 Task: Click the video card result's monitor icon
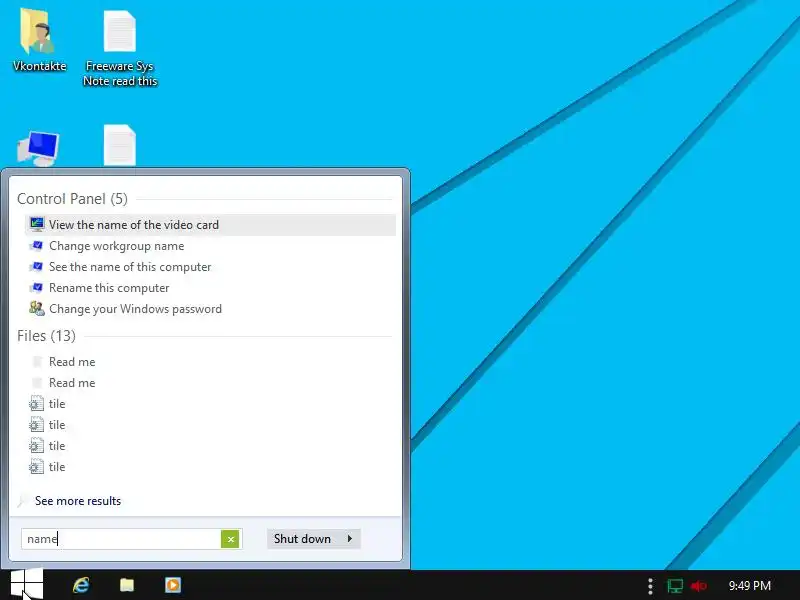[x=37, y=224]
